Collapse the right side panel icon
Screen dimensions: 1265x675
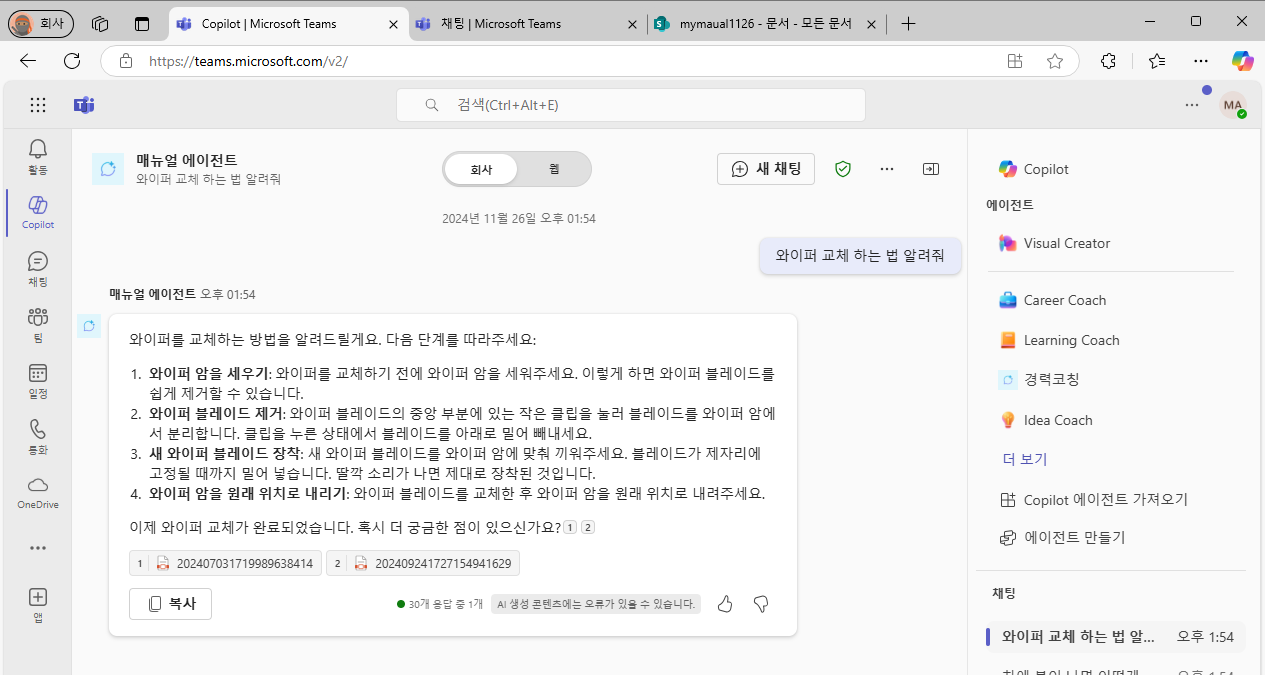click(931, 169)
